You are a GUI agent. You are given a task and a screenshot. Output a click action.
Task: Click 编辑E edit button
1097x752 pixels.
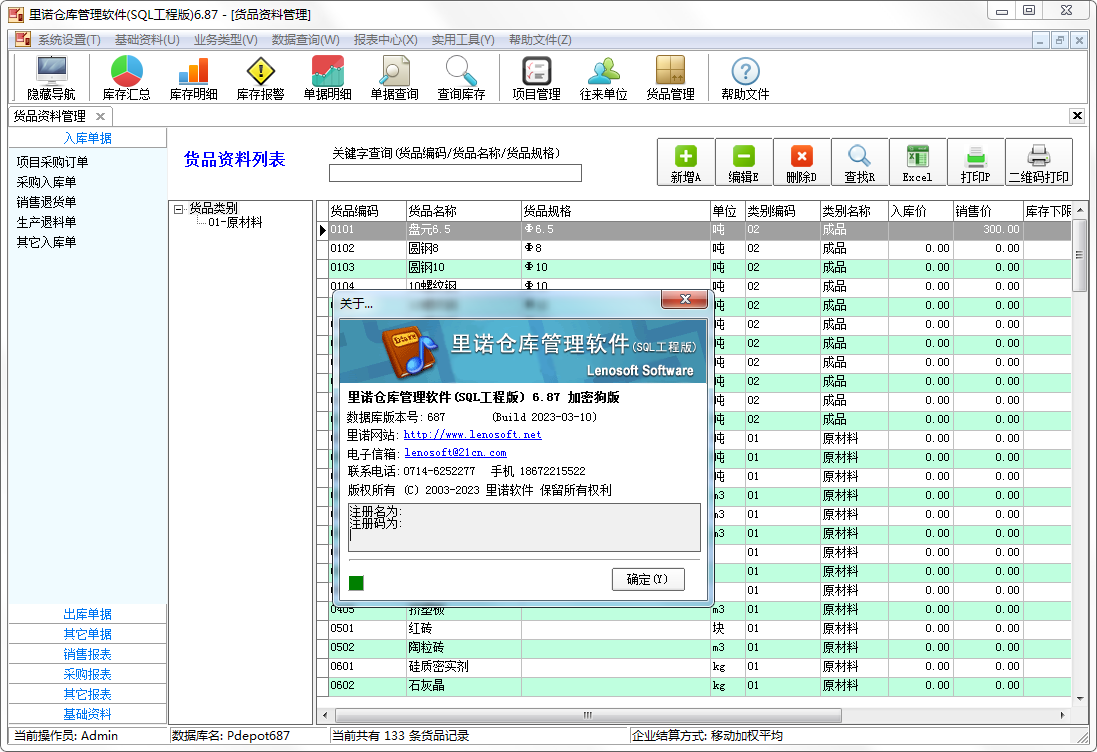tap(744, 162)
